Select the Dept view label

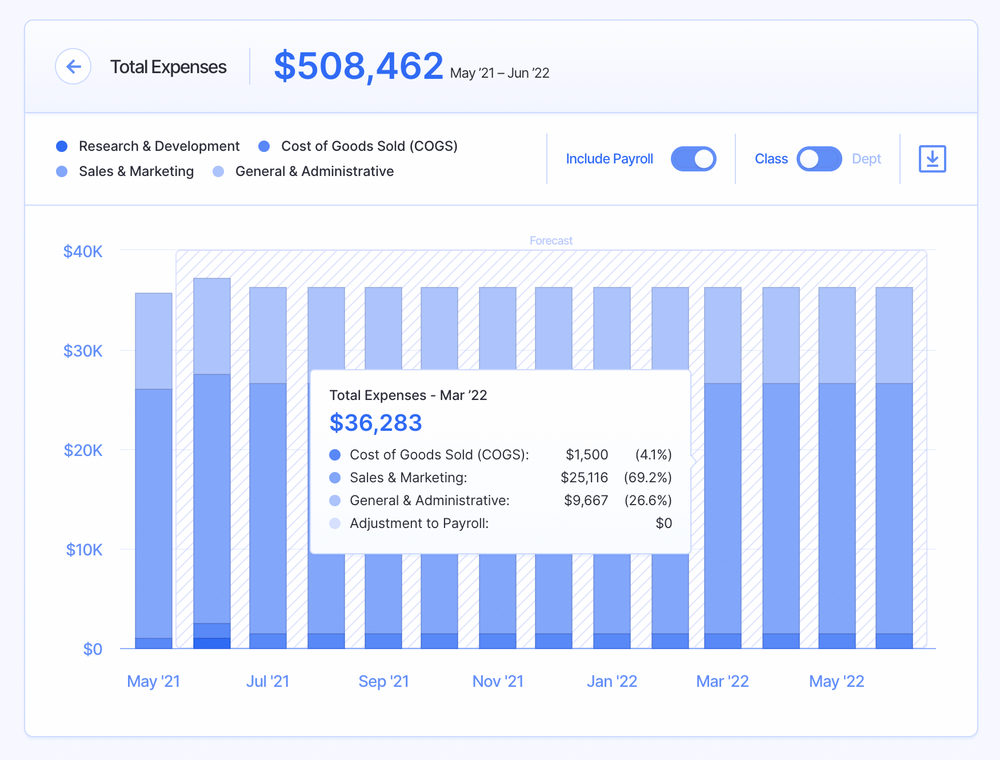866,159
